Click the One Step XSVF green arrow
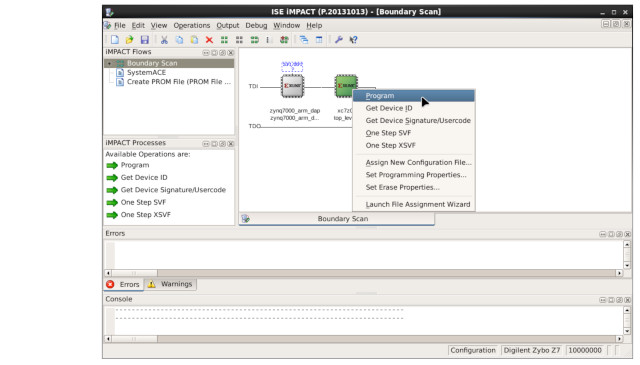Image resolution: width=640 pixels, height=365 pixels. pyautogui.click(x=112, y=215)
